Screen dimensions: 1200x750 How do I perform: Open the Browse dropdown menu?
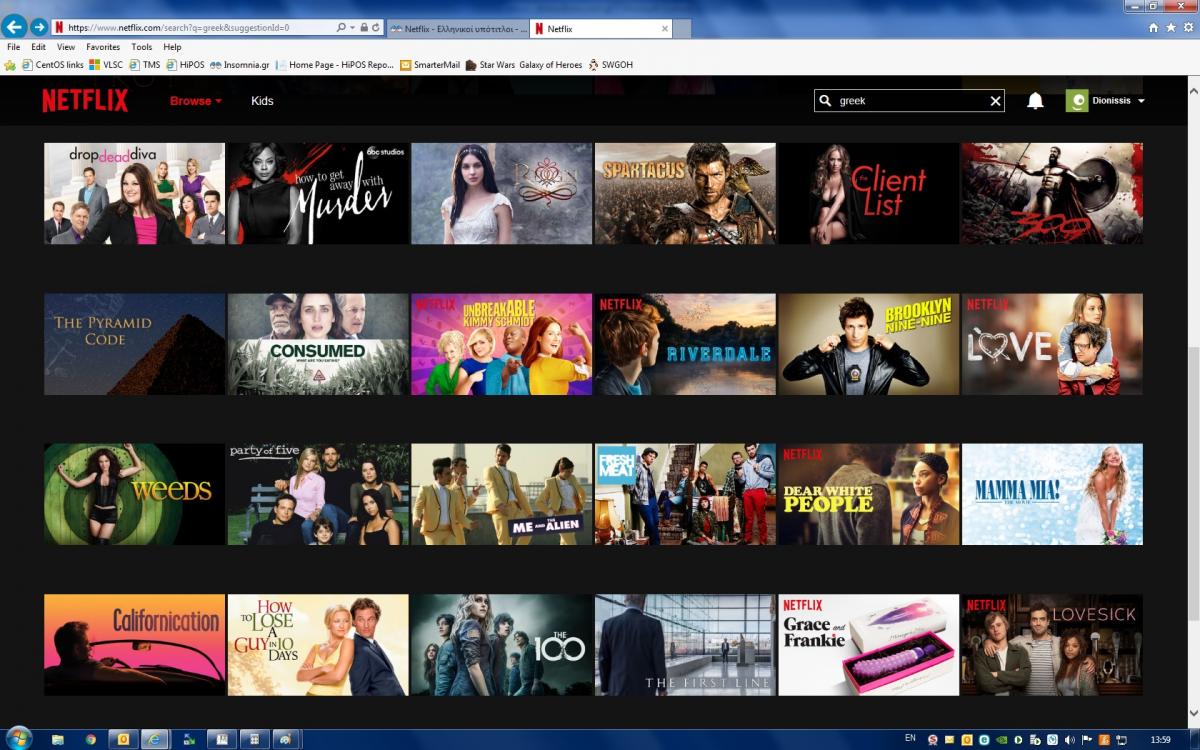195,101
